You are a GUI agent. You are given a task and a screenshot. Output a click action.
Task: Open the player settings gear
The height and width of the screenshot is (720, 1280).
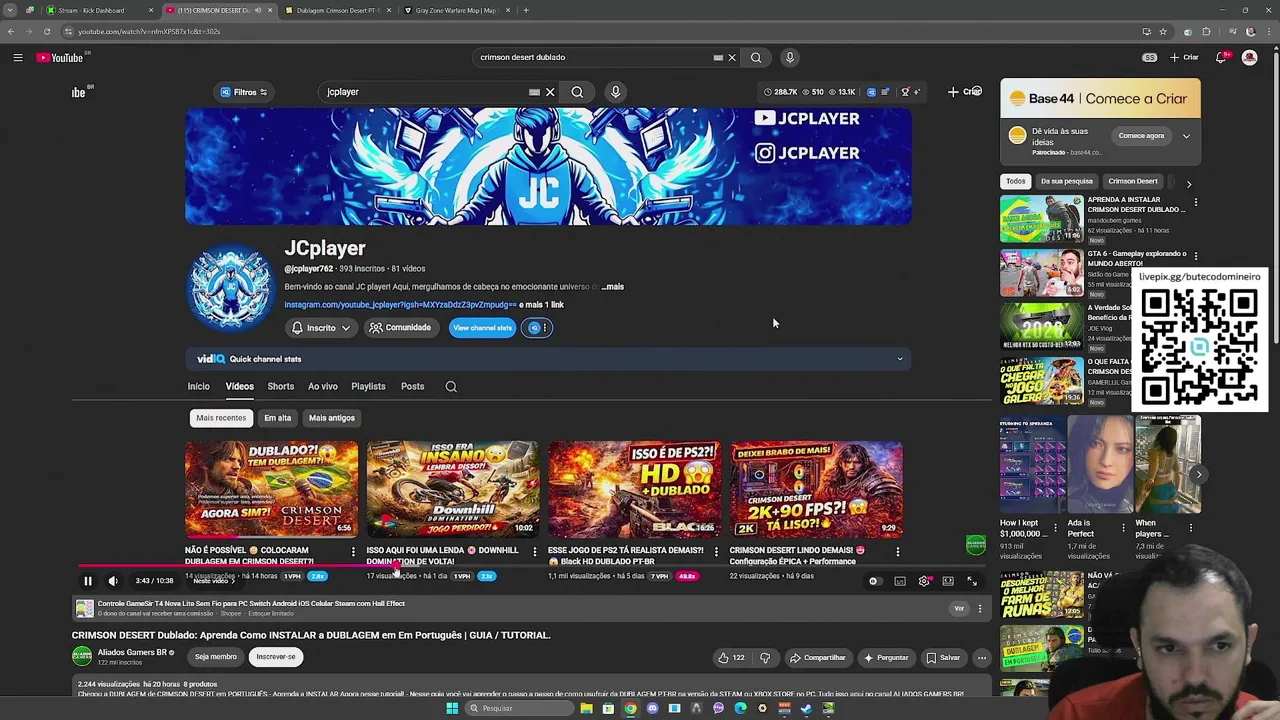(924, 581)
